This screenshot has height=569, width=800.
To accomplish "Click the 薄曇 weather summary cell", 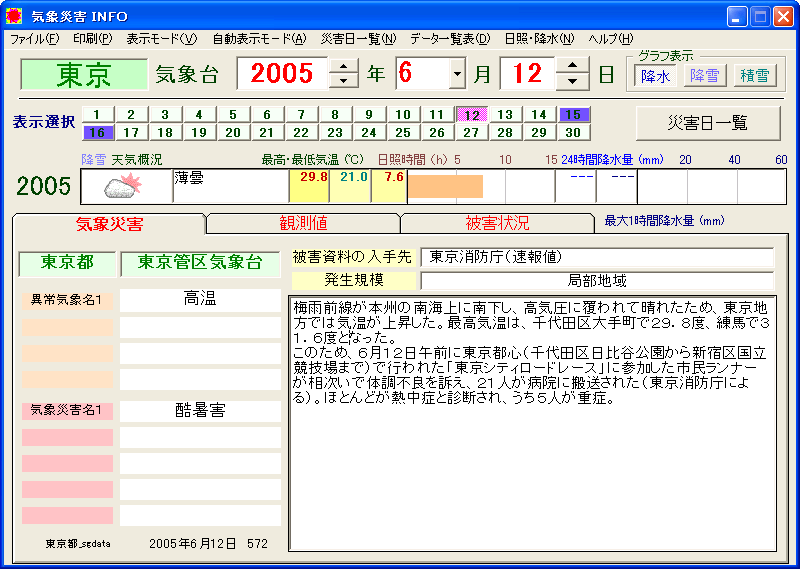I will (231, 186).
